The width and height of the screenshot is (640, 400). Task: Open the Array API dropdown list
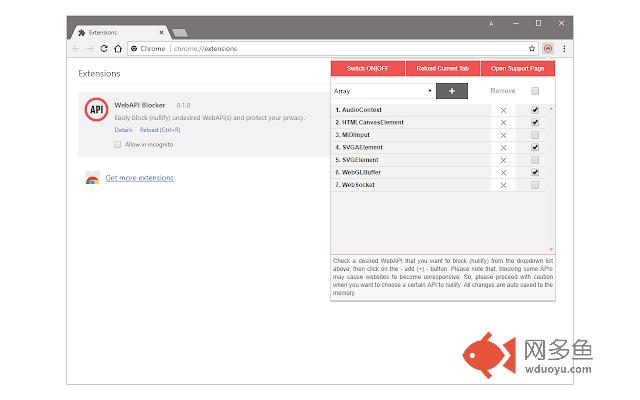coord(382,91)
